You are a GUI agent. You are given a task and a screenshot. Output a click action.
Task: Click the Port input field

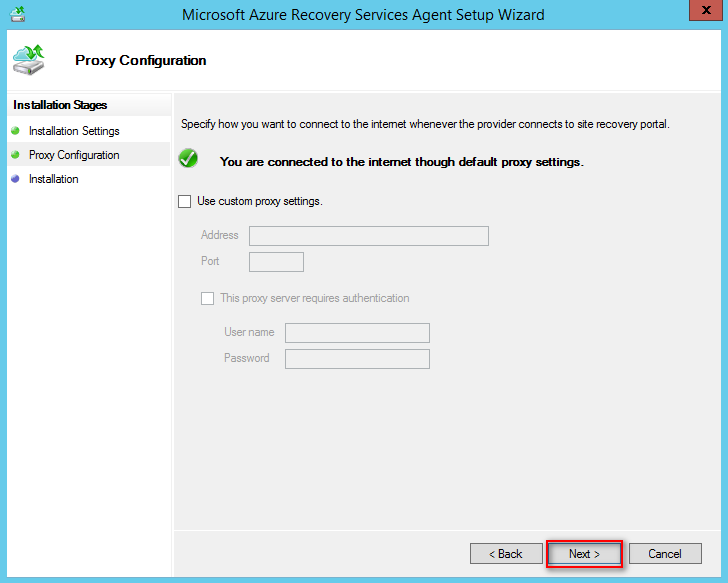276,262
